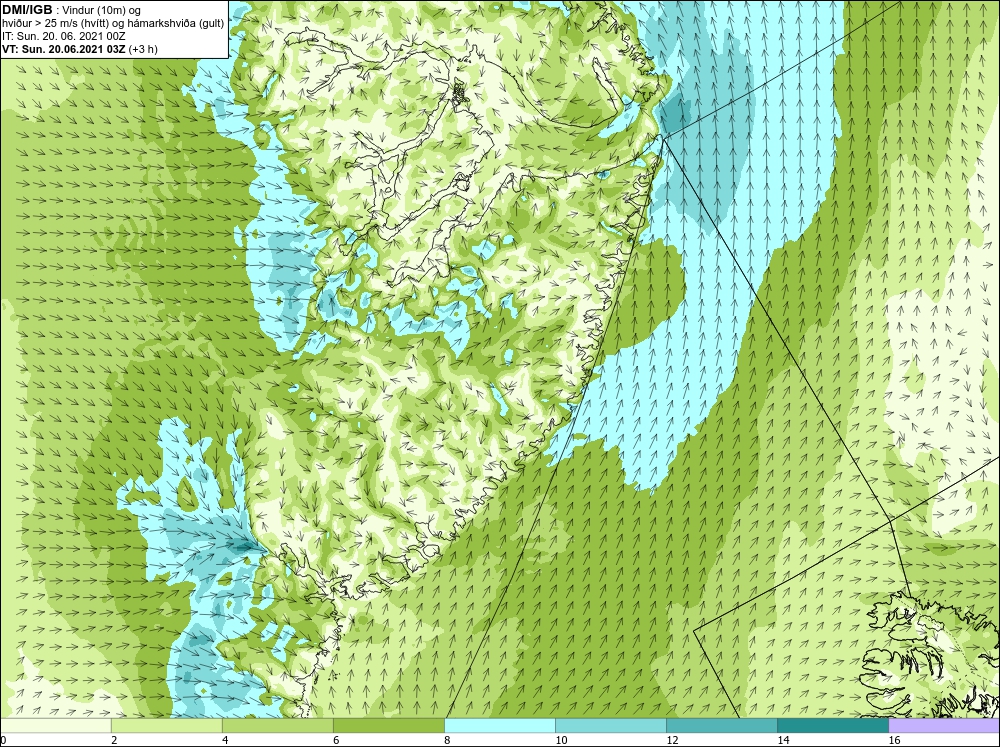
Task: Click the 14–16 m/s dark teal legend swatch
Action: click(832, 725)
